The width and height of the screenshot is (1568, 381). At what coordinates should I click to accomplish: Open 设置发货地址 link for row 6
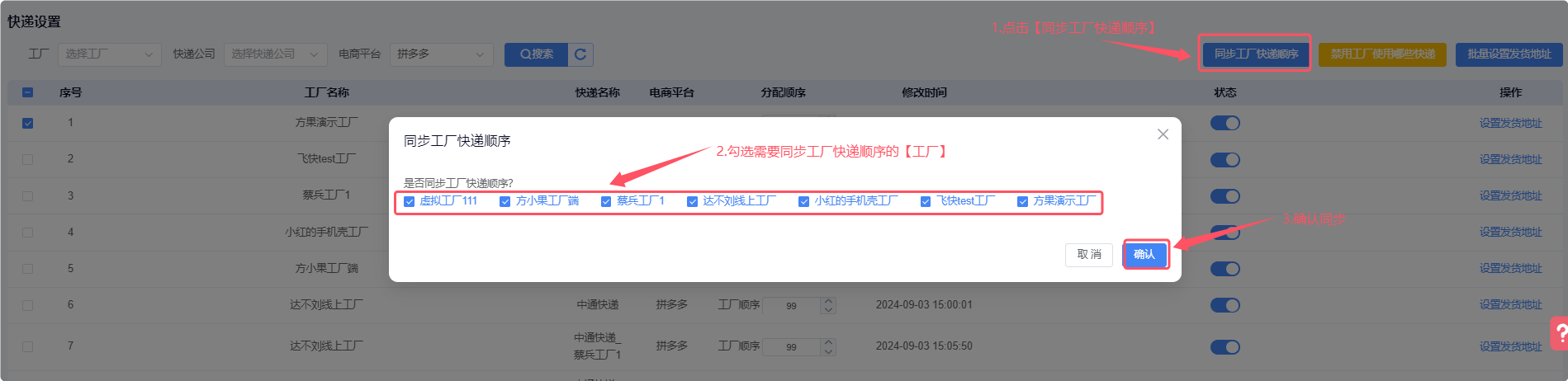pos(1510,305)
